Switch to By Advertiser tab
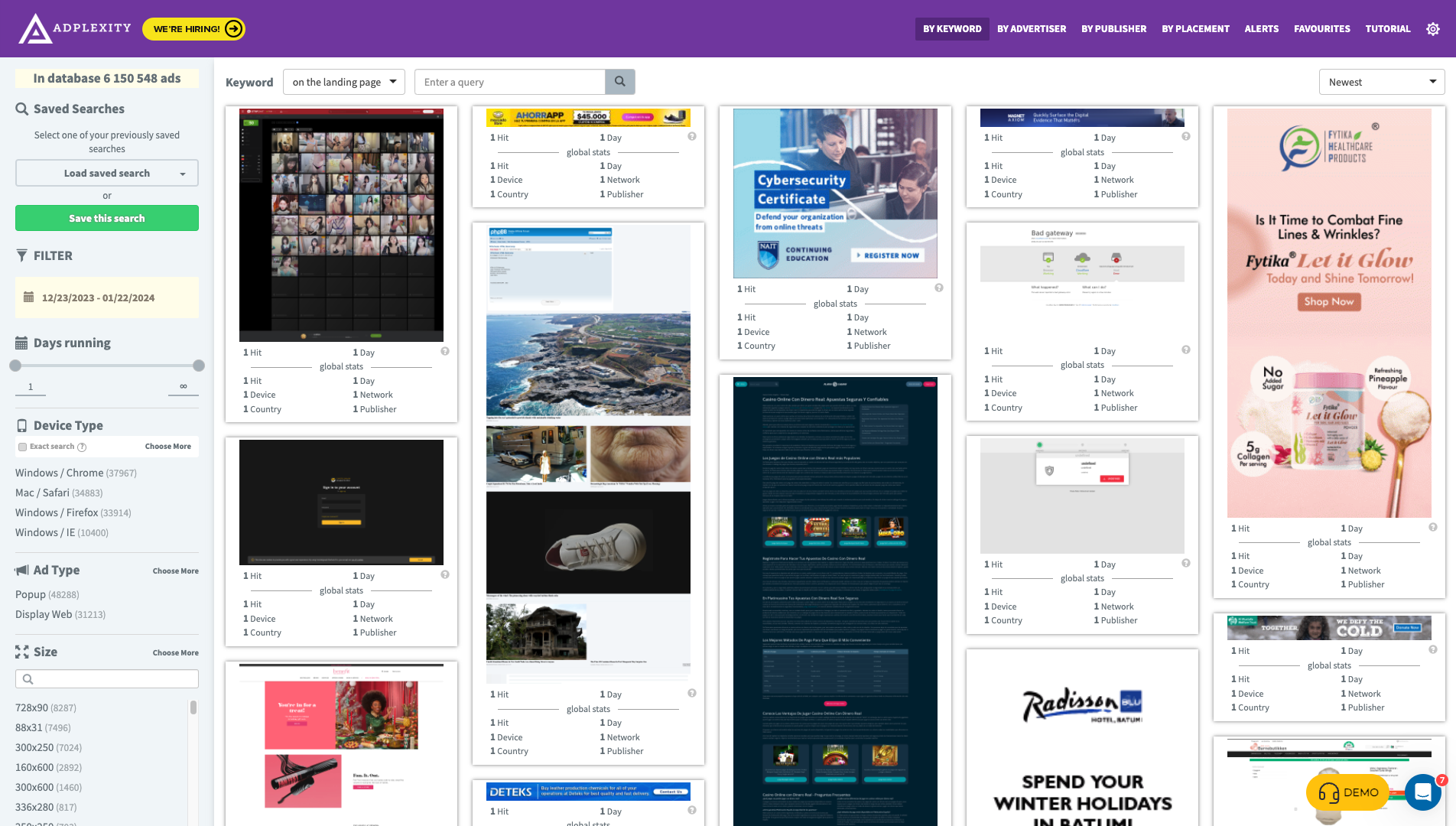This screenshot has height=826, width=1456. tap(1031, 29)
